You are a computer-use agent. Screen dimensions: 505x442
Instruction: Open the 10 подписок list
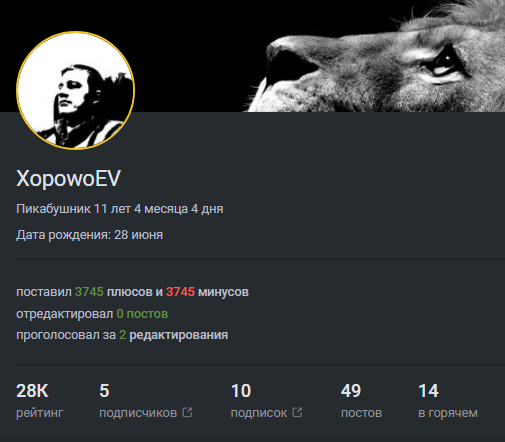pyautogui.click(x=266, y=401)
